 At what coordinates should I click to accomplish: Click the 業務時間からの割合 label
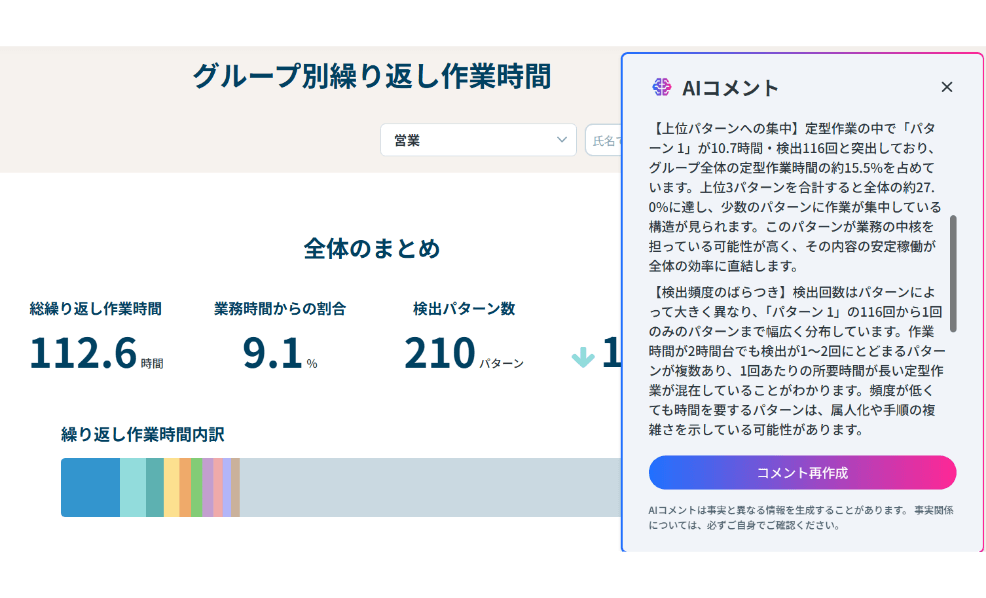click(280, 309)
